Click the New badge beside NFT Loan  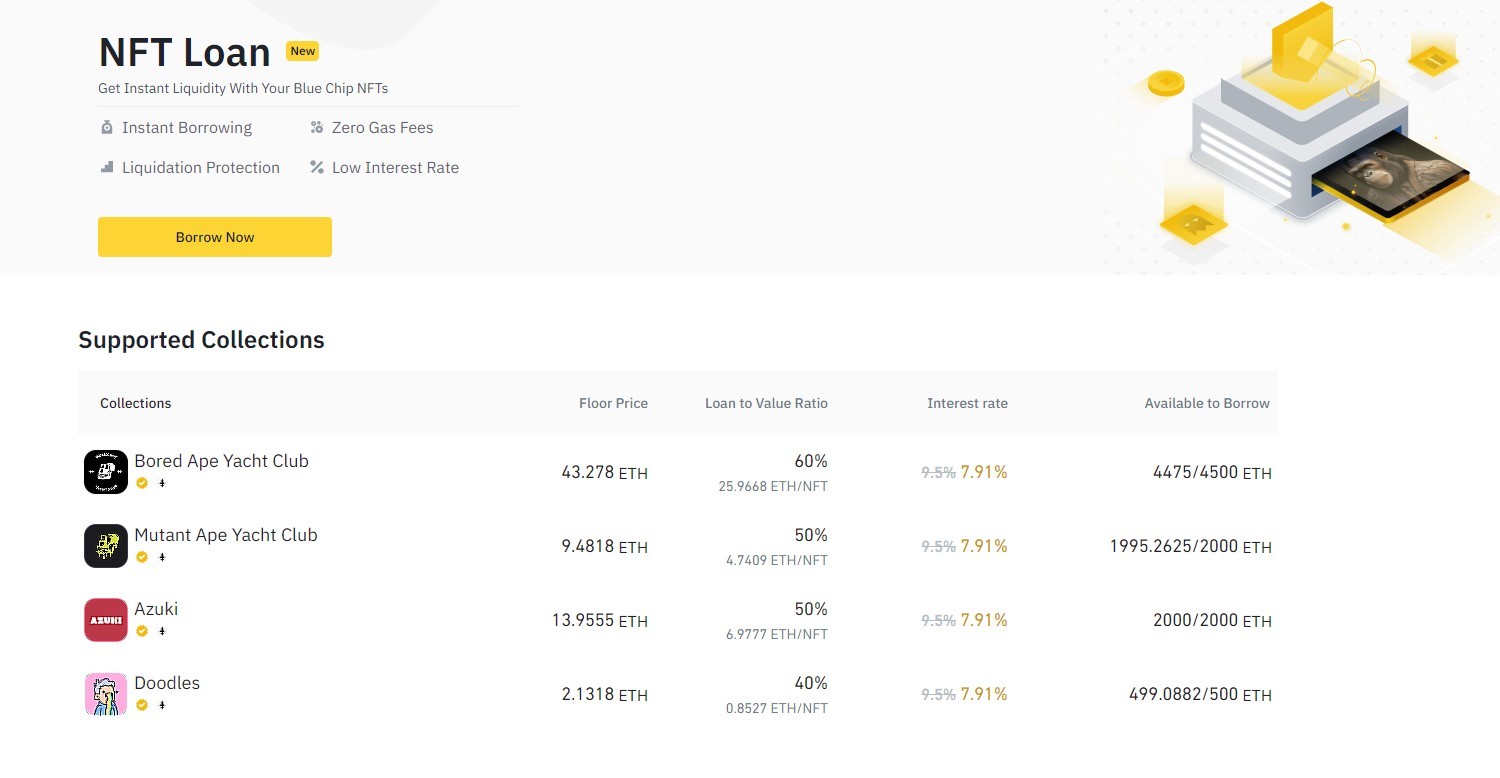(303, 51)
